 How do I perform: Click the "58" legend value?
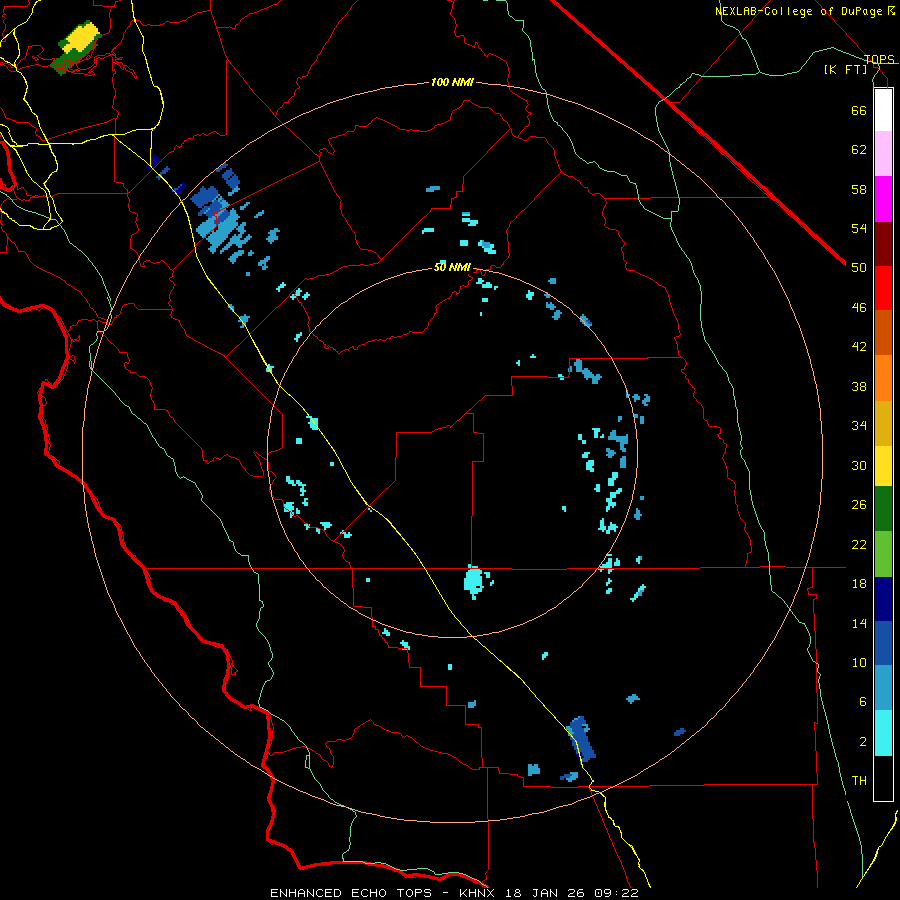click(859, 189)
